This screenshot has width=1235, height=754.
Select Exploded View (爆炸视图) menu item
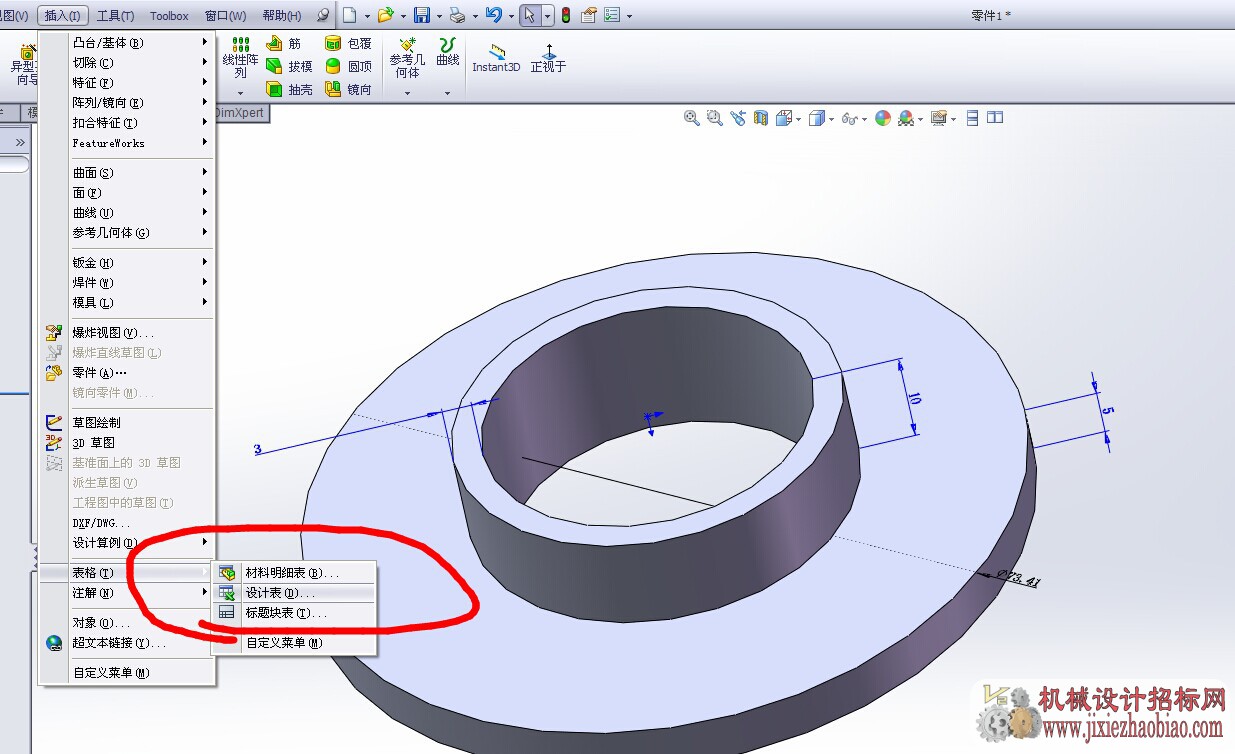pyautogui.click(x=127, y=333)
